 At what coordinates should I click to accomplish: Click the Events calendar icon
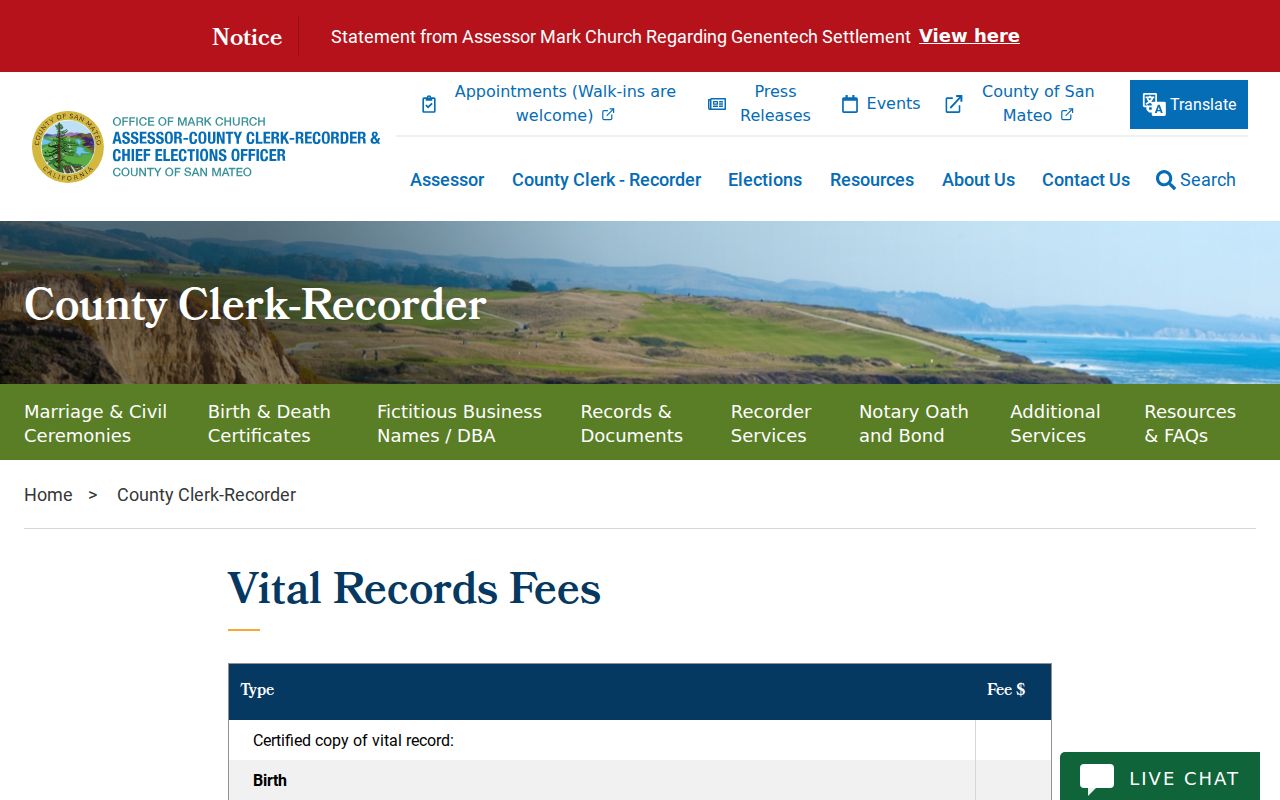click(x=850, y=104)
